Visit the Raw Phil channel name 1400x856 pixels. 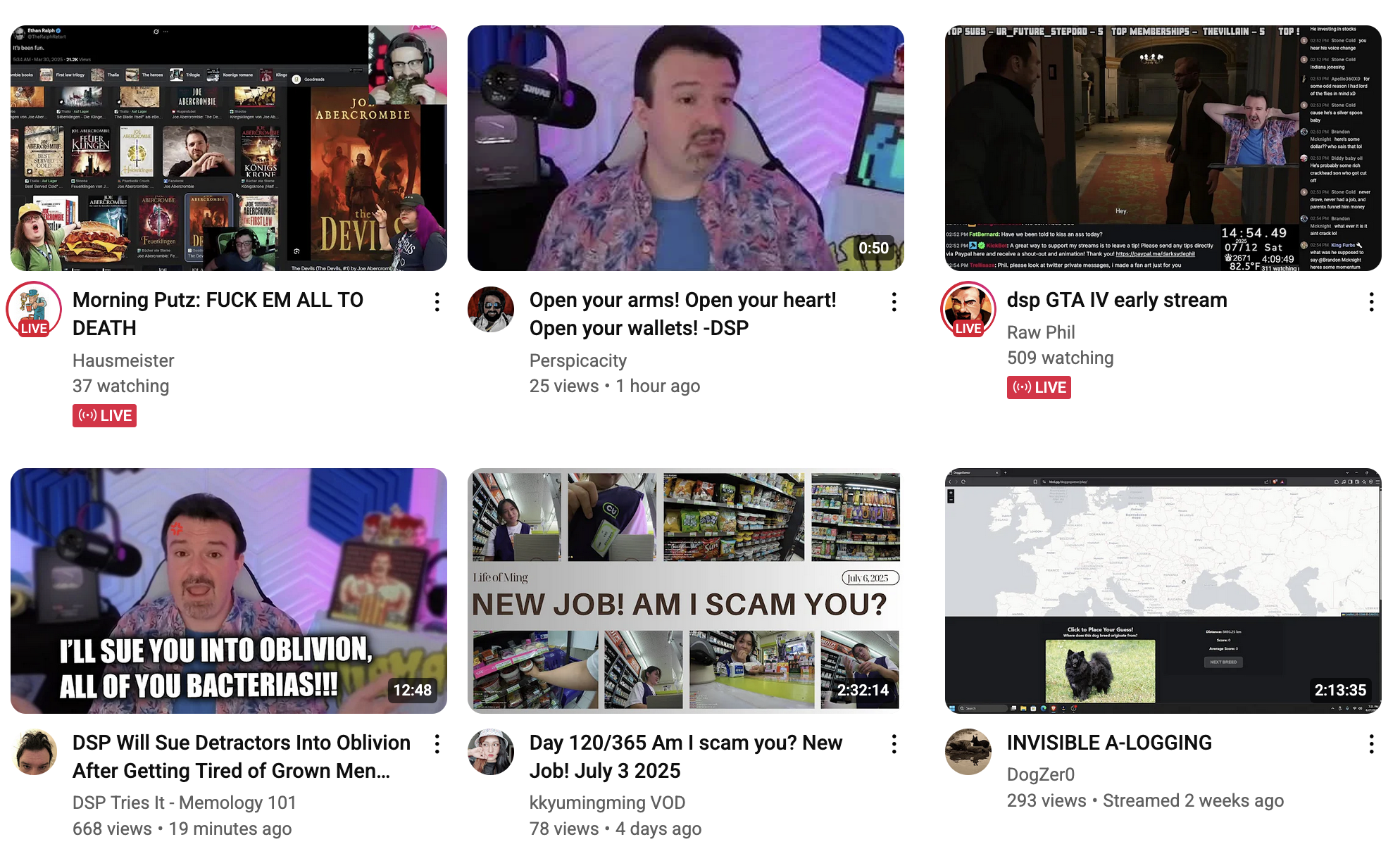point(1041,332)
